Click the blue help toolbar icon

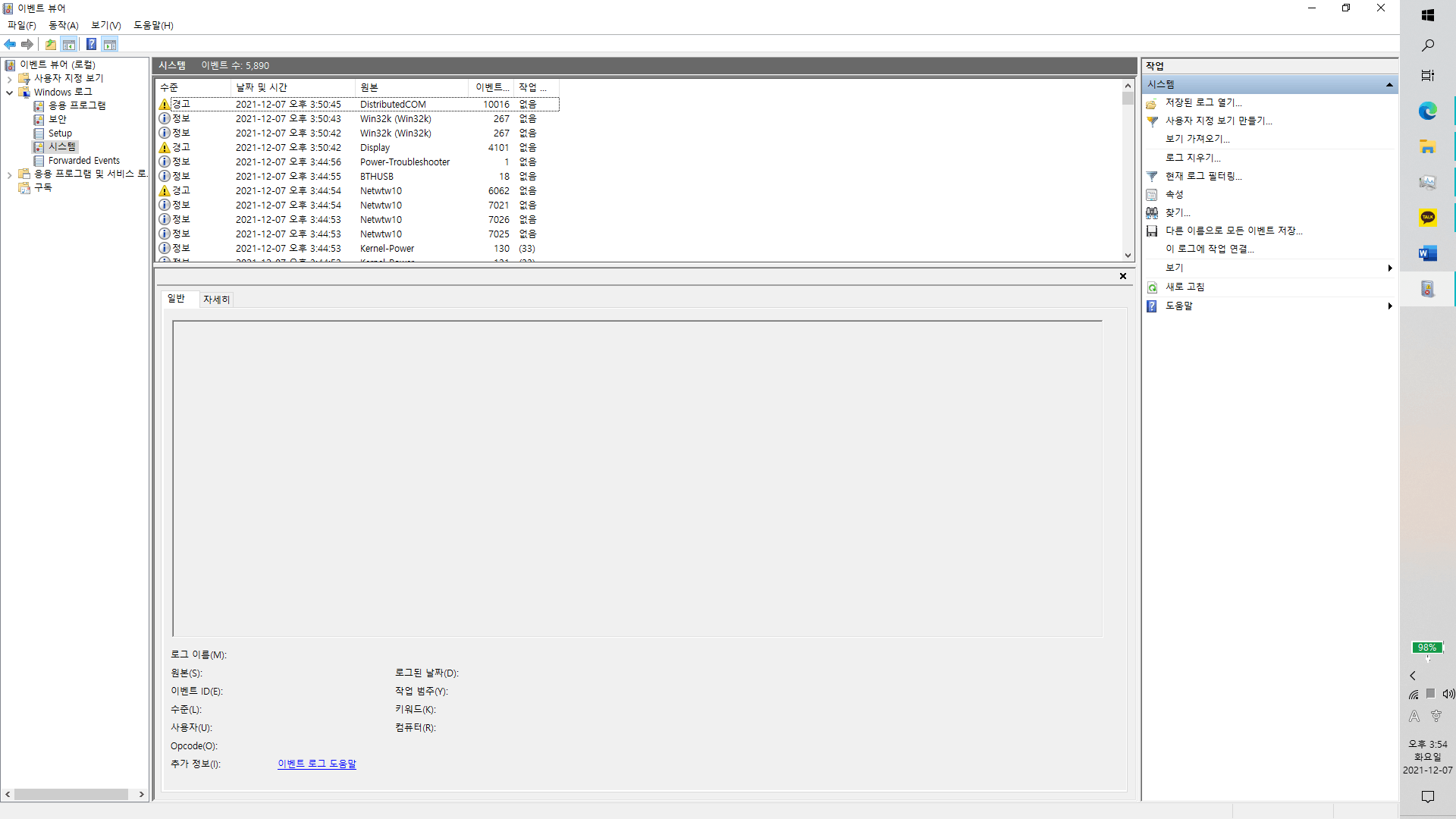coord(91,44)
